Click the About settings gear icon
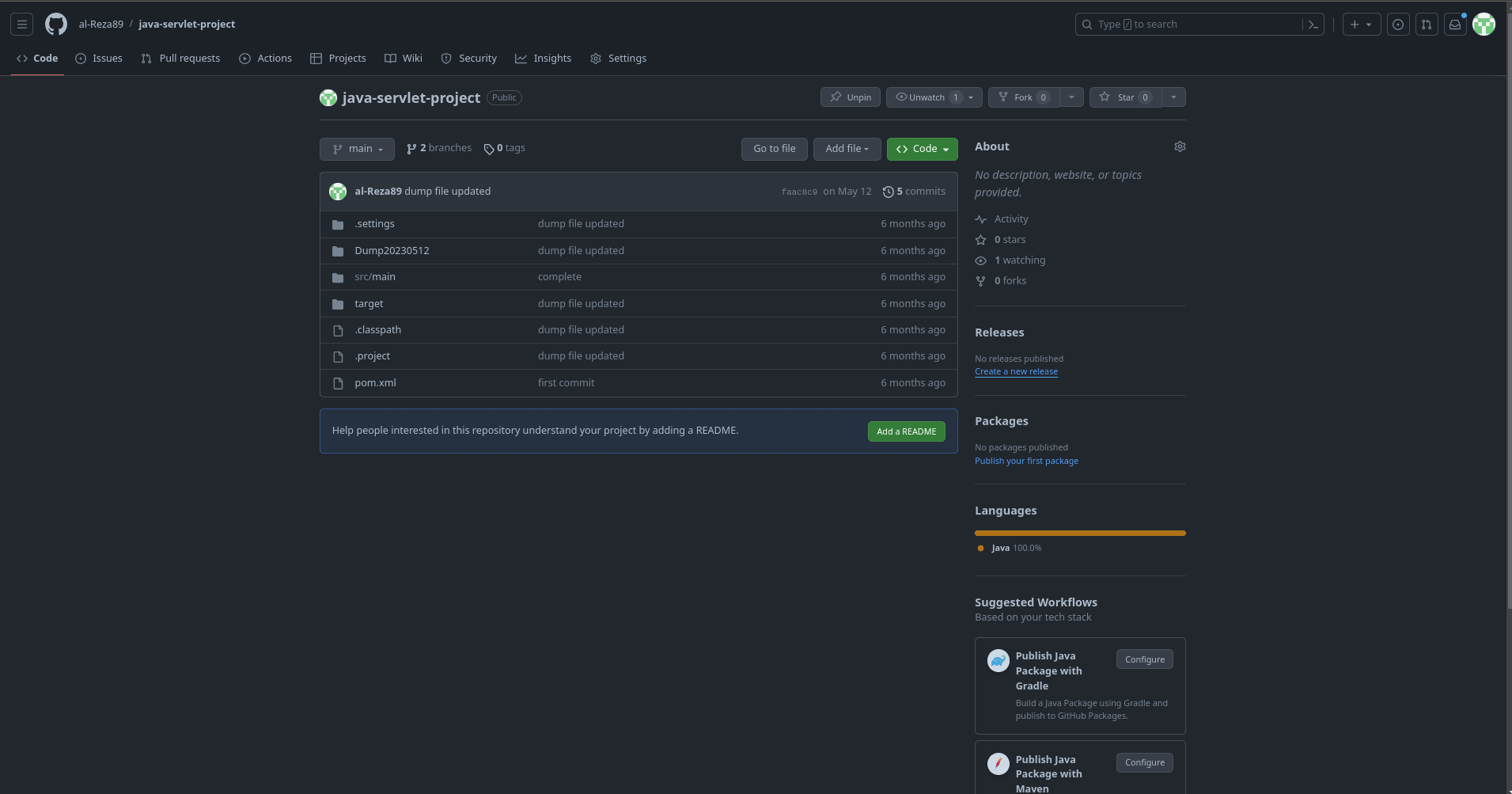Image resolution: width=1512 pixels, height=794 pixels. pyautogui.click(x=1180, y=146)
